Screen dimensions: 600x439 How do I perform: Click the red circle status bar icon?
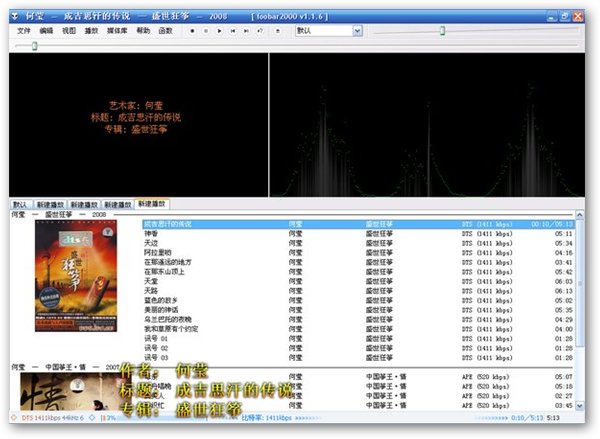(x=14, y=418)
